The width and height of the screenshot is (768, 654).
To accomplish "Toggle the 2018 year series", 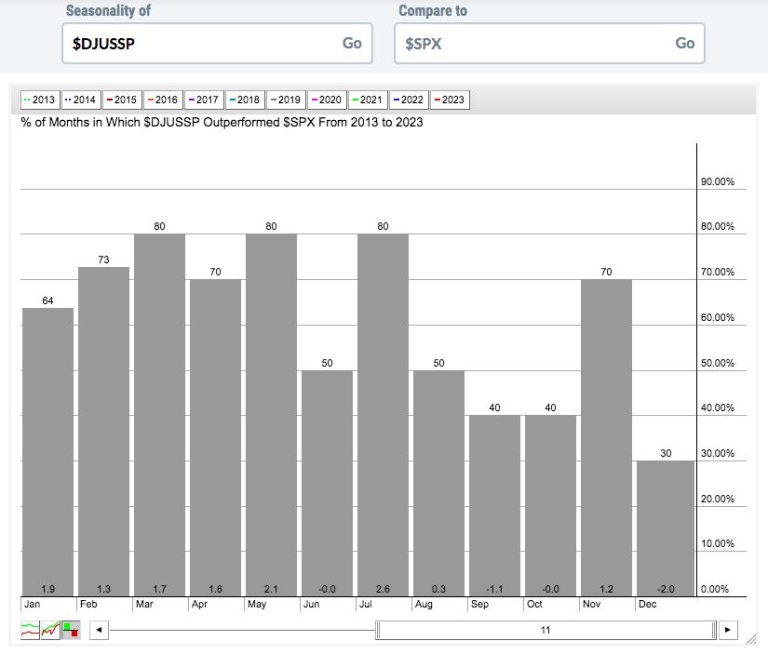I will pos(245,100).
